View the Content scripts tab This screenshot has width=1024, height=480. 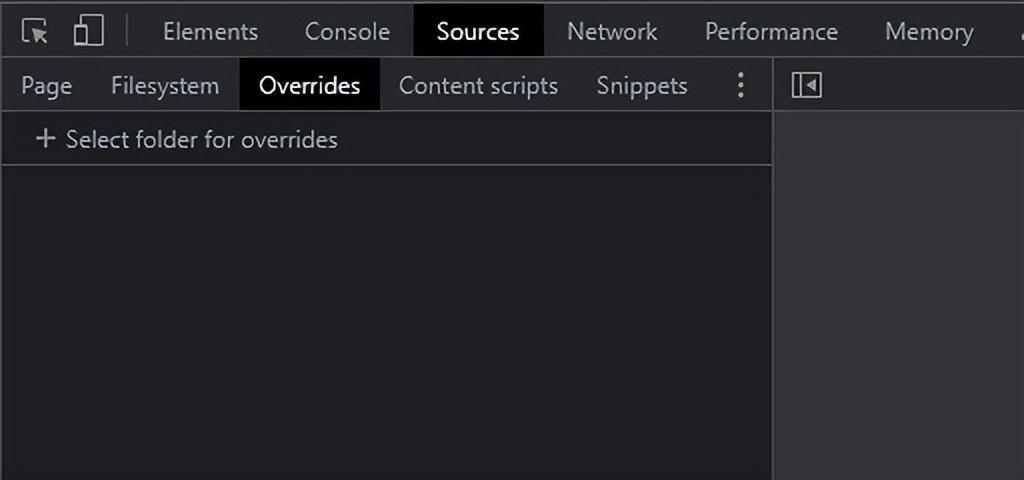click(479, 86)
